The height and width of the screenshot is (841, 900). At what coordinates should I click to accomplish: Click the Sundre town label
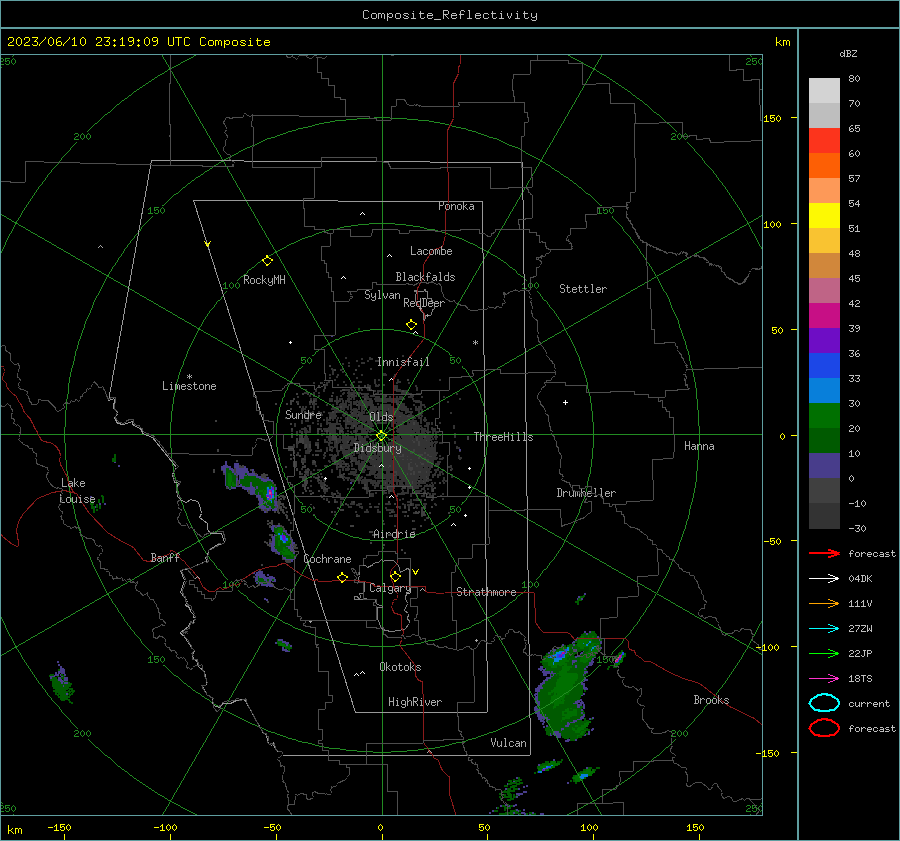click(303, 414)
